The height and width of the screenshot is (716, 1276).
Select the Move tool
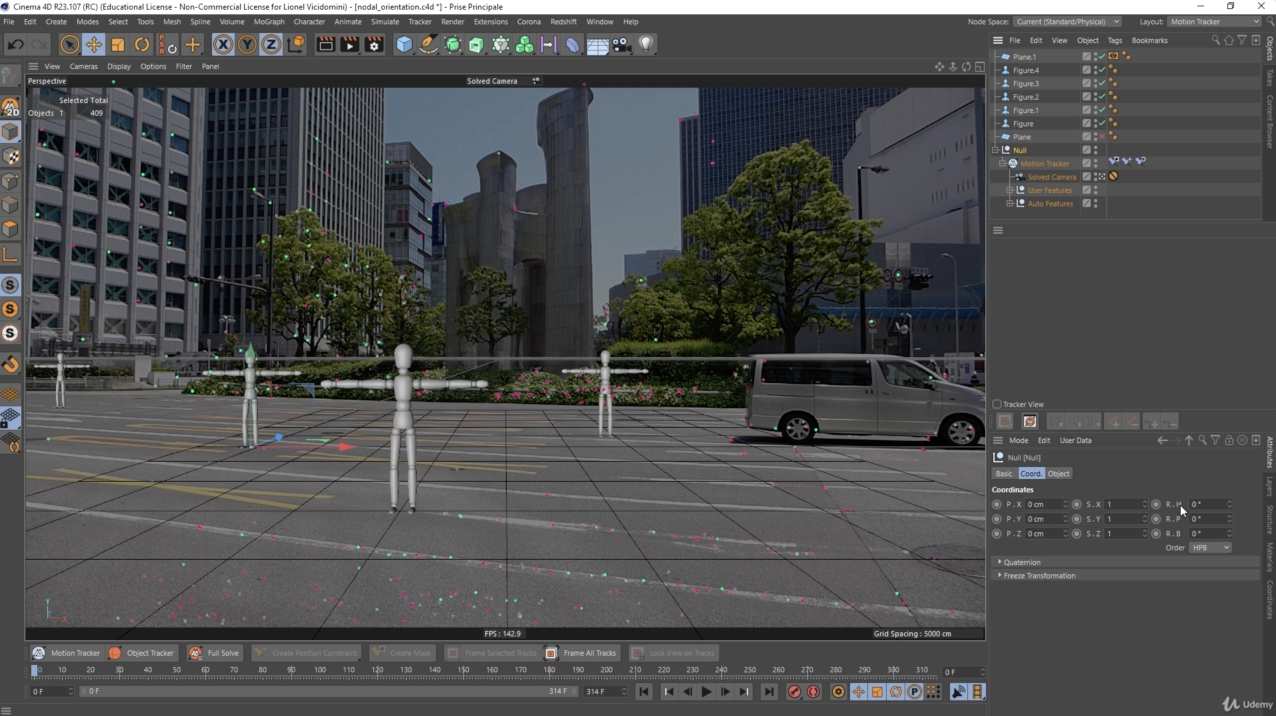(93, 44)
